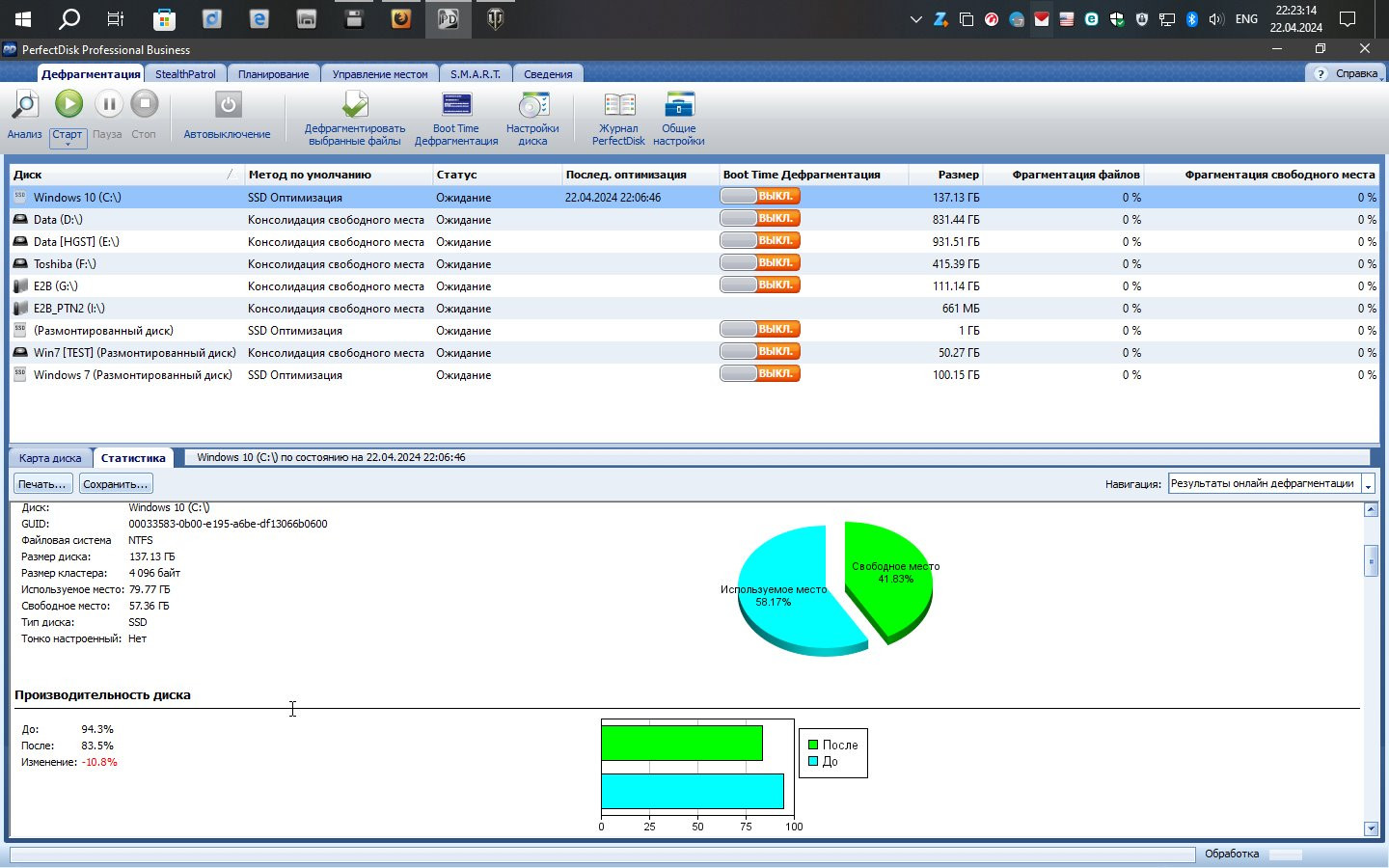1389x868 pixels.
Task: Open Общие настройки toolbar icon
Action: pos(678,105)
